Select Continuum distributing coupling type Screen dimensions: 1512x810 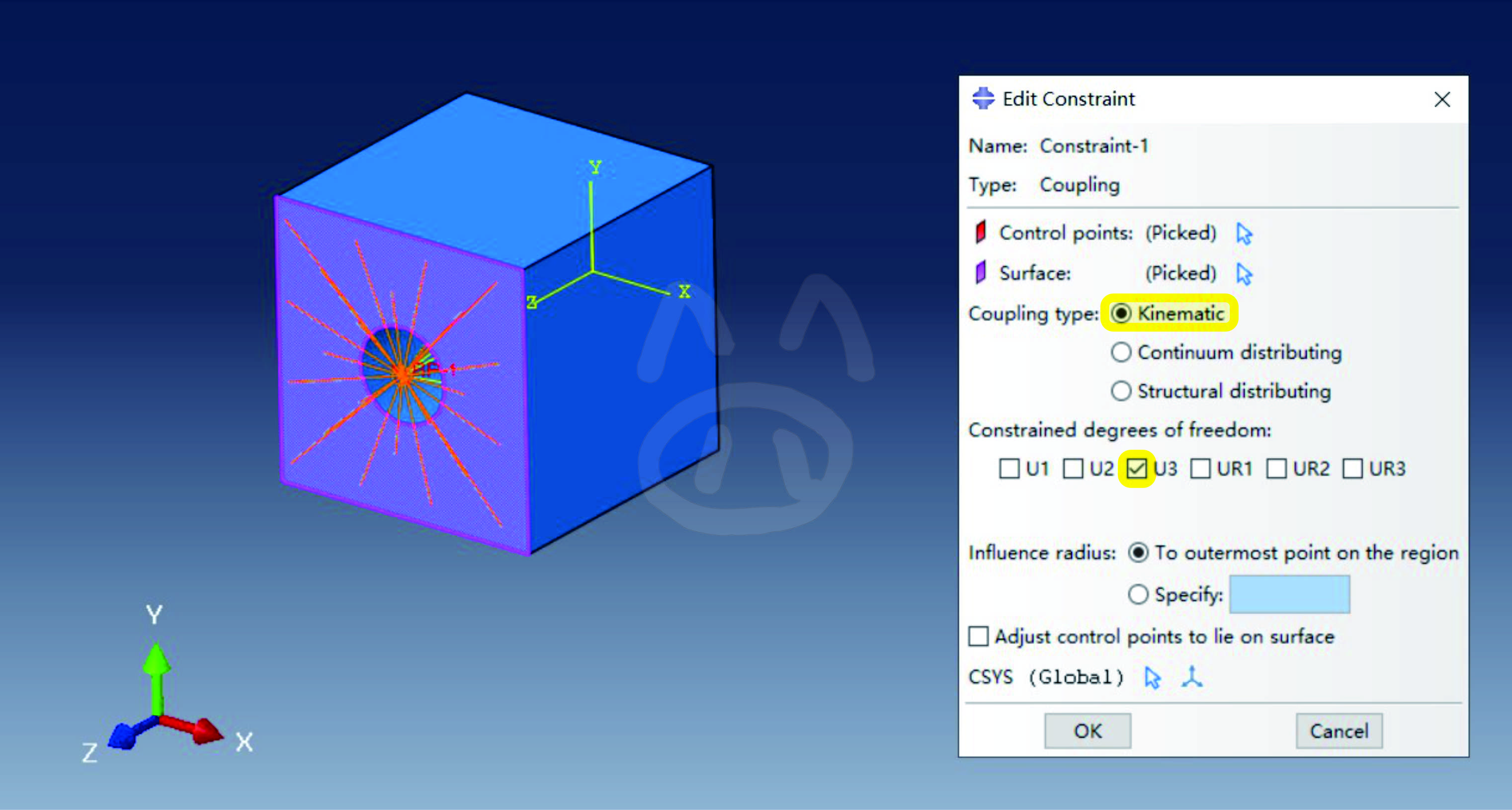1120,352
